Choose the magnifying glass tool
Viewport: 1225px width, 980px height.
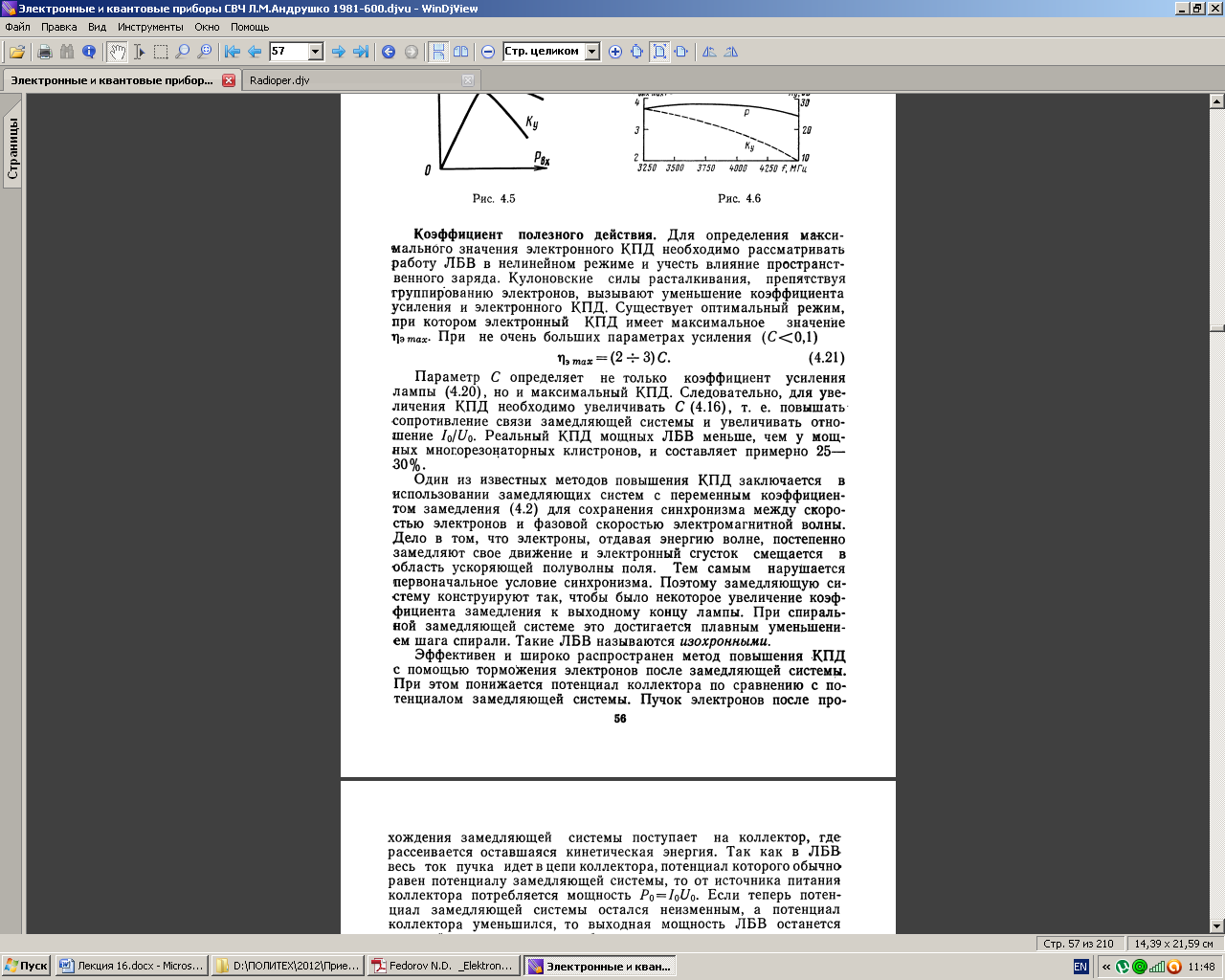183,52
